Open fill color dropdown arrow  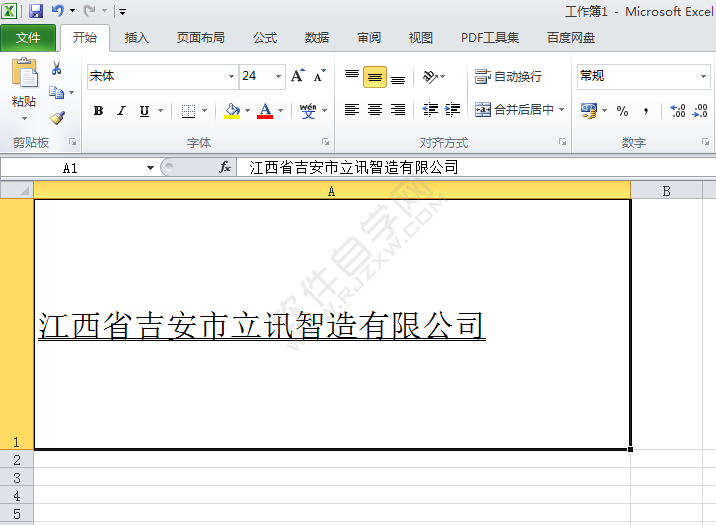pos(247,110)
